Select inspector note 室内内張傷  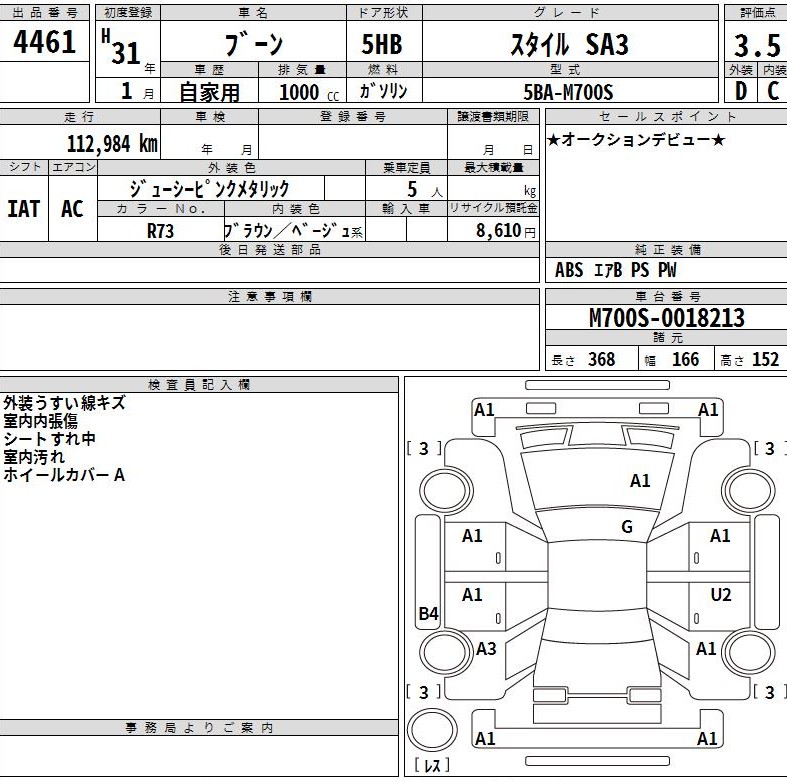(x=40, y=421)
